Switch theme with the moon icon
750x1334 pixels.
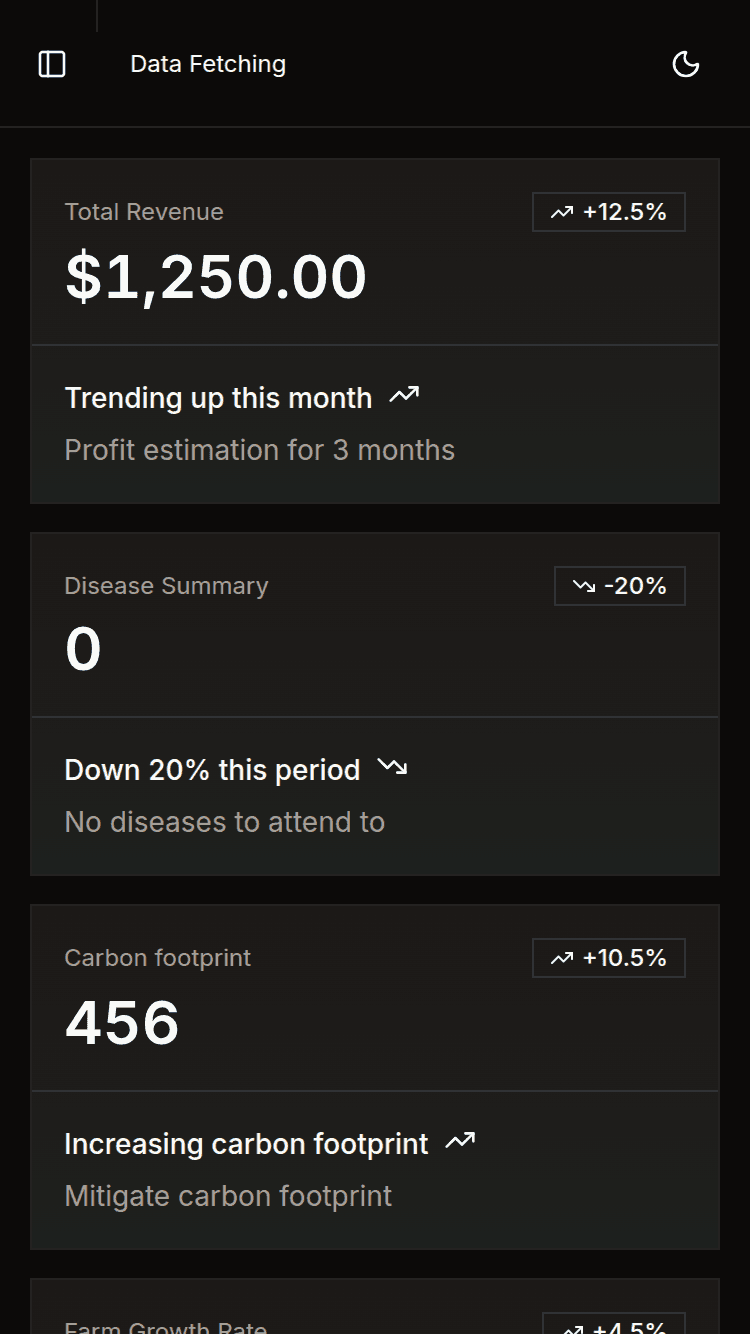pos(686,64)
